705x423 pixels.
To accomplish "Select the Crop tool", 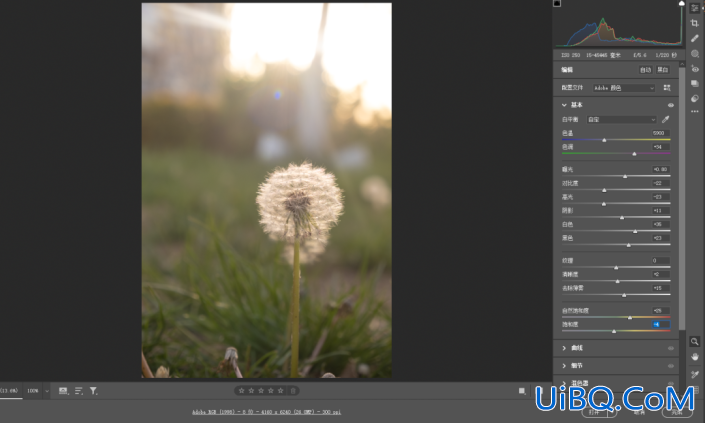I will (695, 23).
